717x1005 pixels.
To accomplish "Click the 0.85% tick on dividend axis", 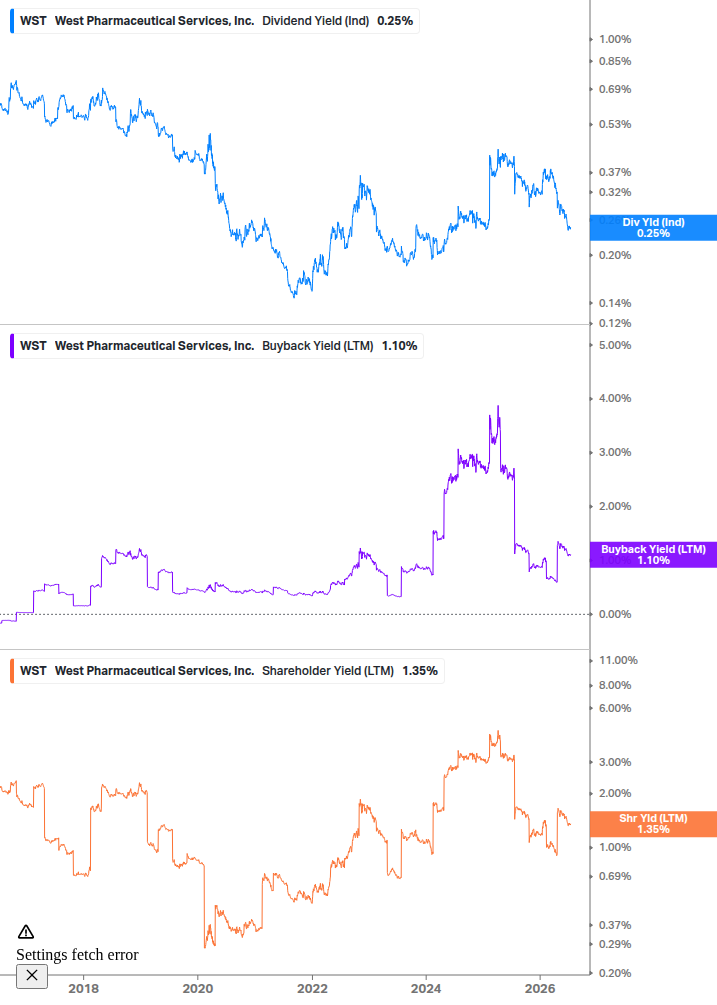I will (x=615, y=62).
